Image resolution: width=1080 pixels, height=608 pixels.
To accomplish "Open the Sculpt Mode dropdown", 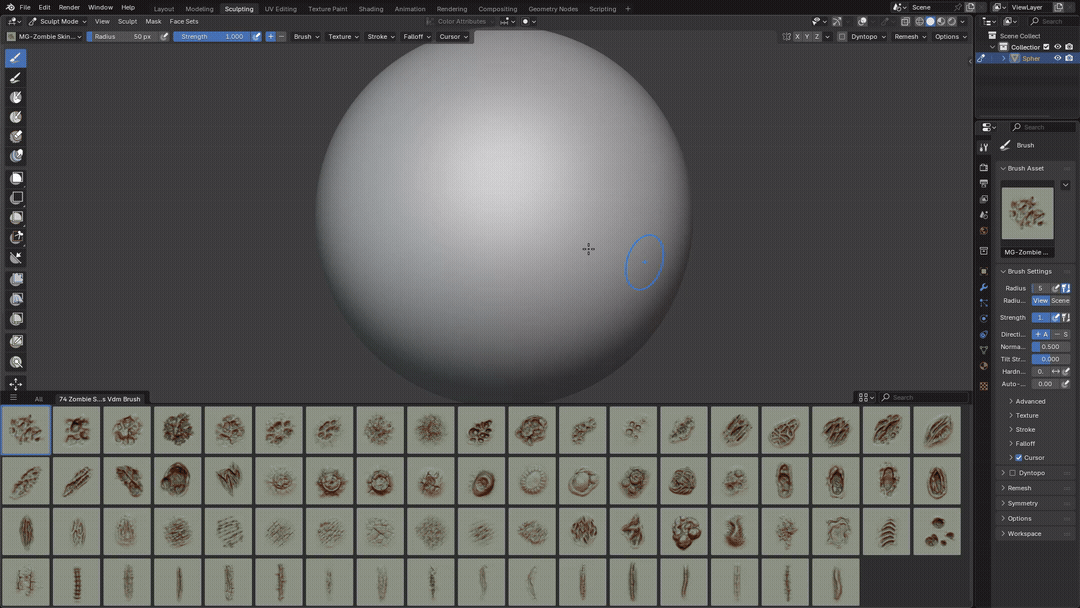I will (57, 21).
